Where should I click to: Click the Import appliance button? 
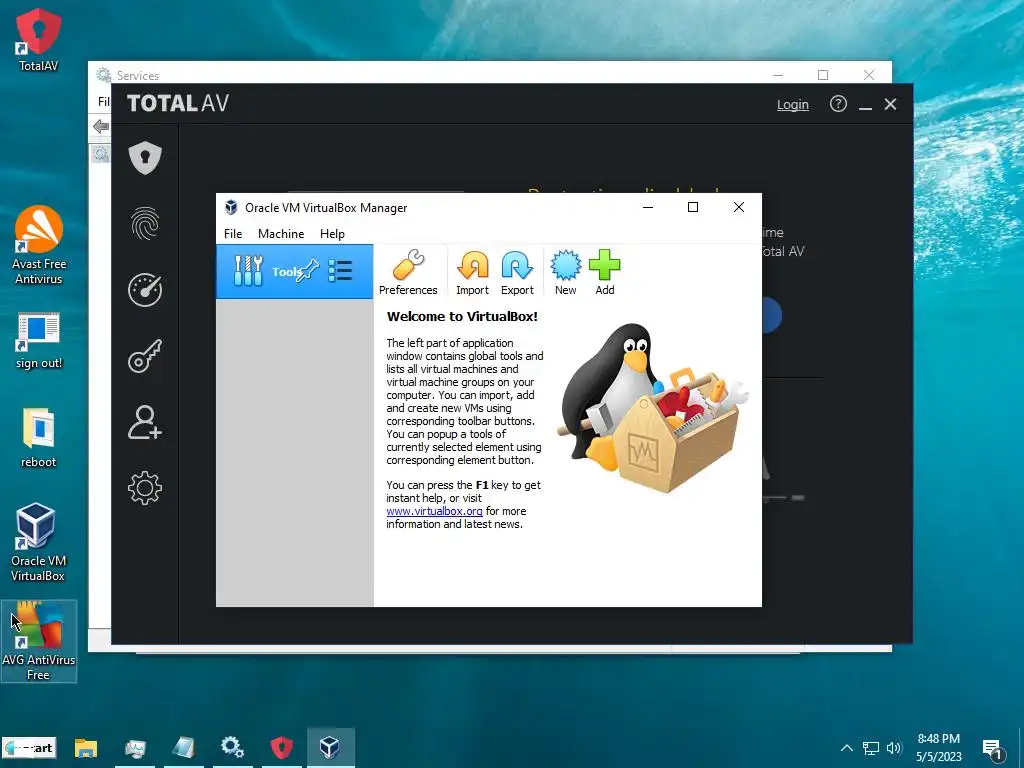[472, 272]
